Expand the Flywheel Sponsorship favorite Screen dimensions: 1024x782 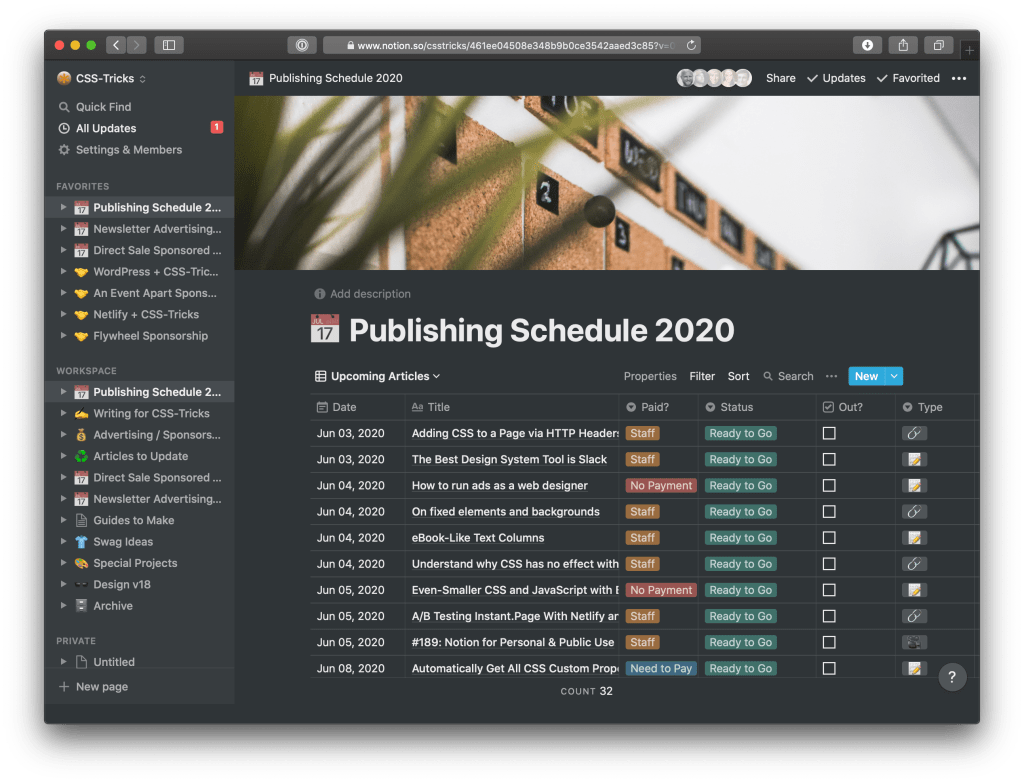(x=63, y=336)
